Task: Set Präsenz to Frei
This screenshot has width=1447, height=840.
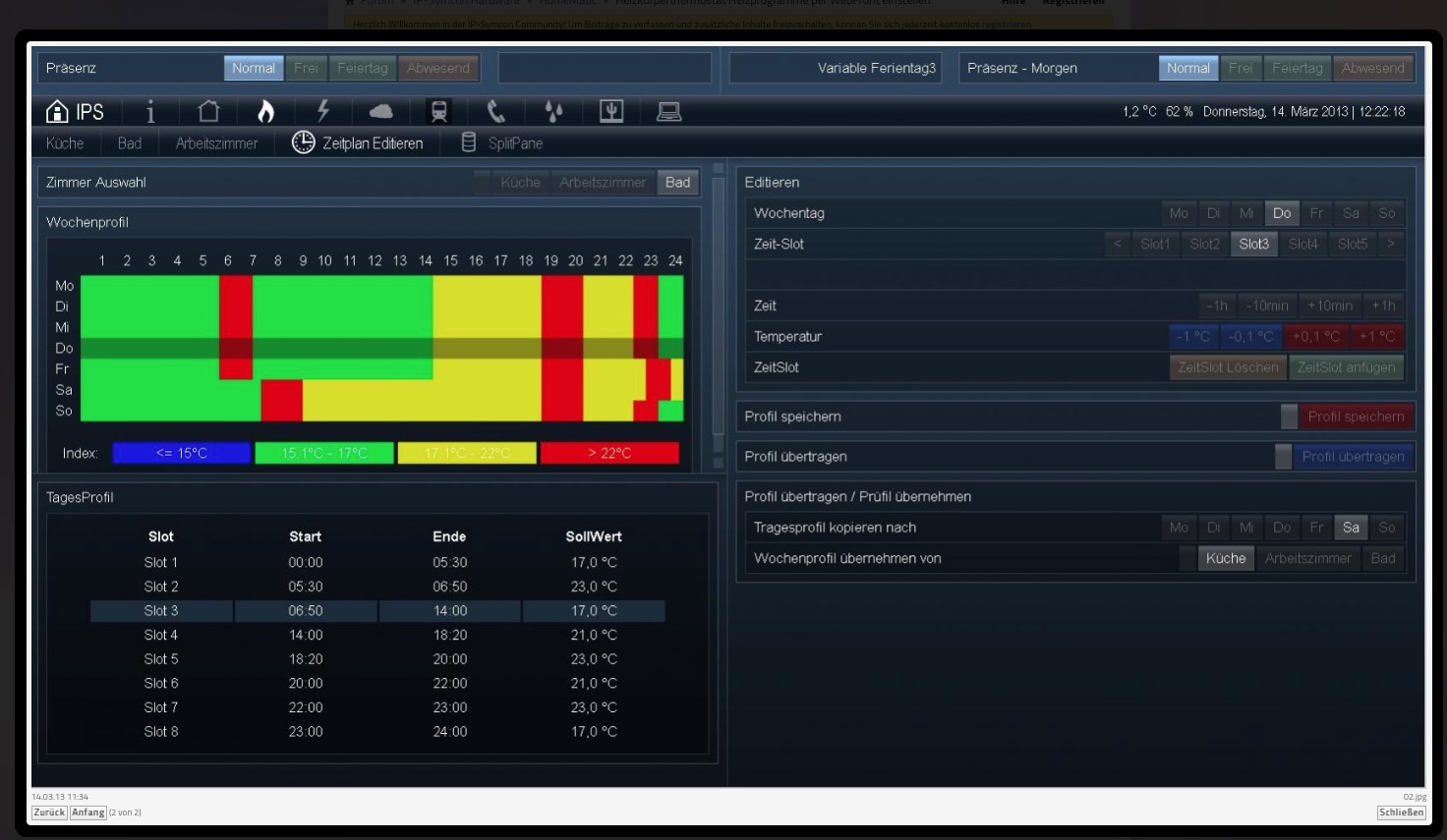Action: pos(306,68)
